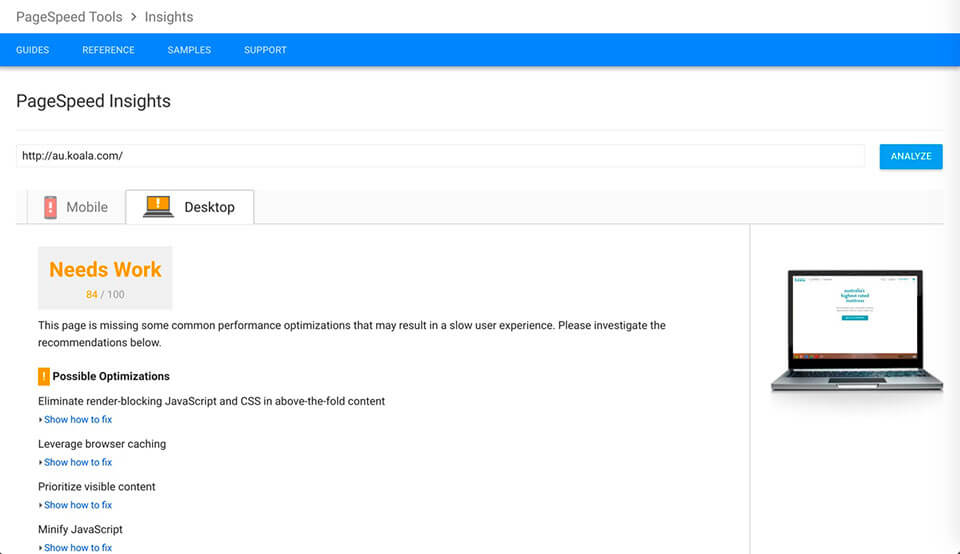Image resolution: width=960 pixels, height=554 pixels.
Task: Click the PageSpeed Insights heading
Action: tap(93, 101)
